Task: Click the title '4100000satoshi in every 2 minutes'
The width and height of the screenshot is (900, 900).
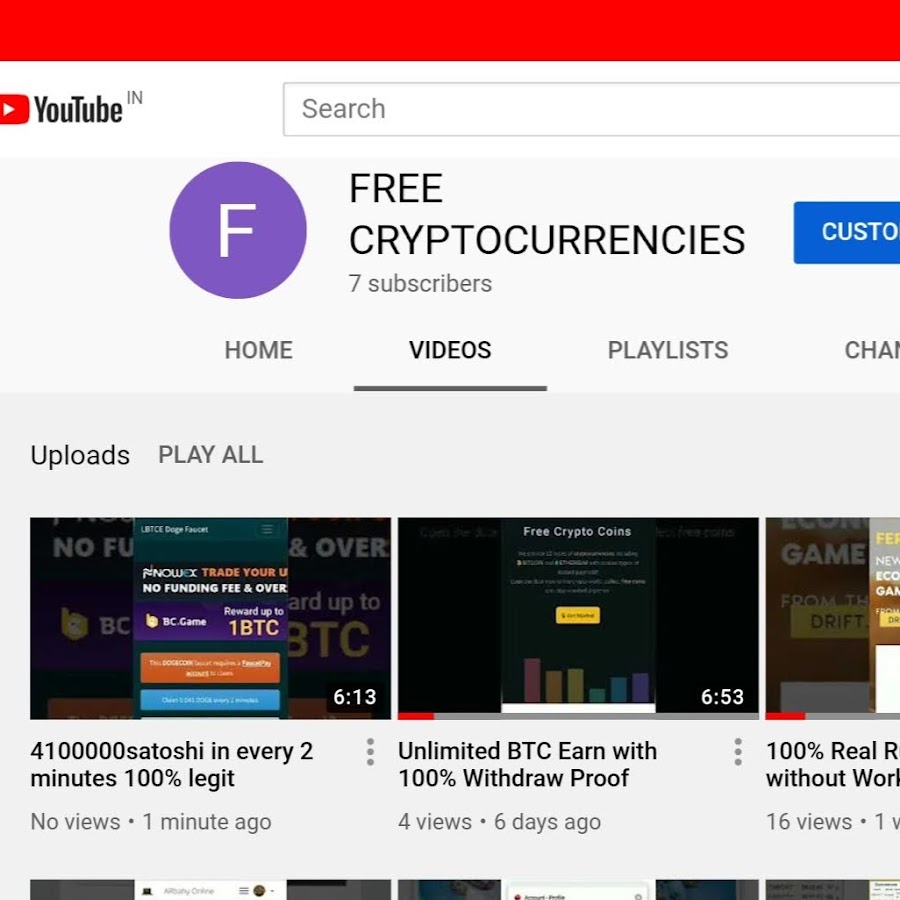Action: pyautogui.click(x=172, y=765)
